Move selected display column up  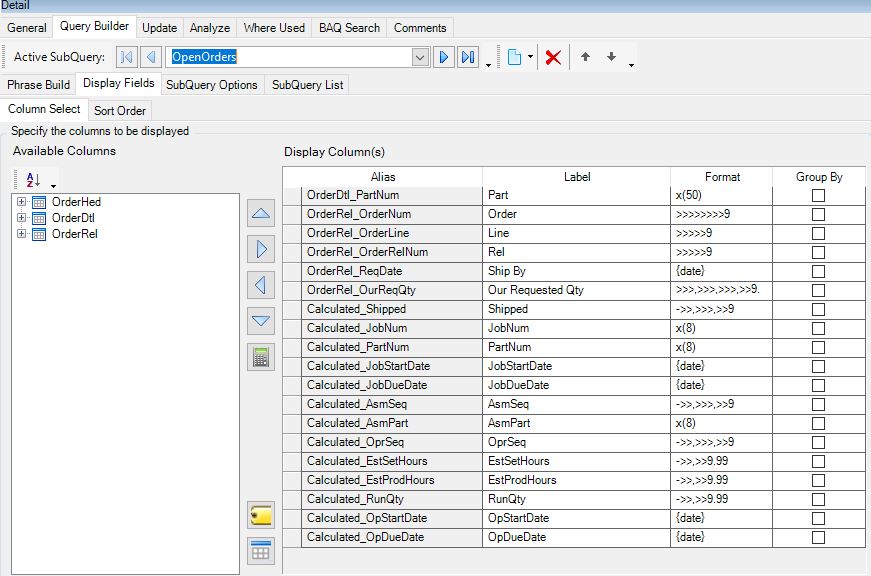pos(261,213)
